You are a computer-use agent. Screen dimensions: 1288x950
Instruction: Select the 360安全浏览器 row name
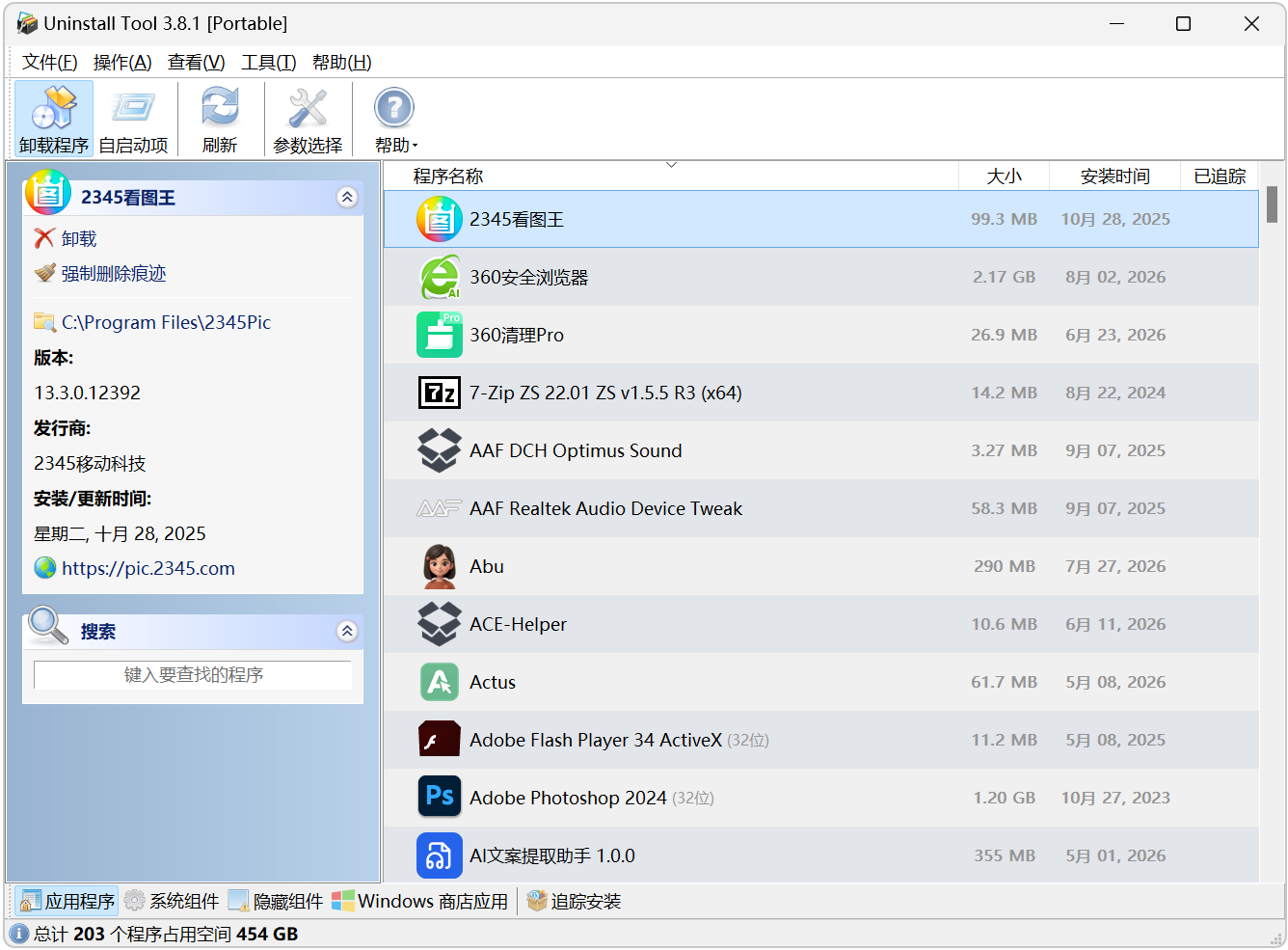(x=528, y=277)
